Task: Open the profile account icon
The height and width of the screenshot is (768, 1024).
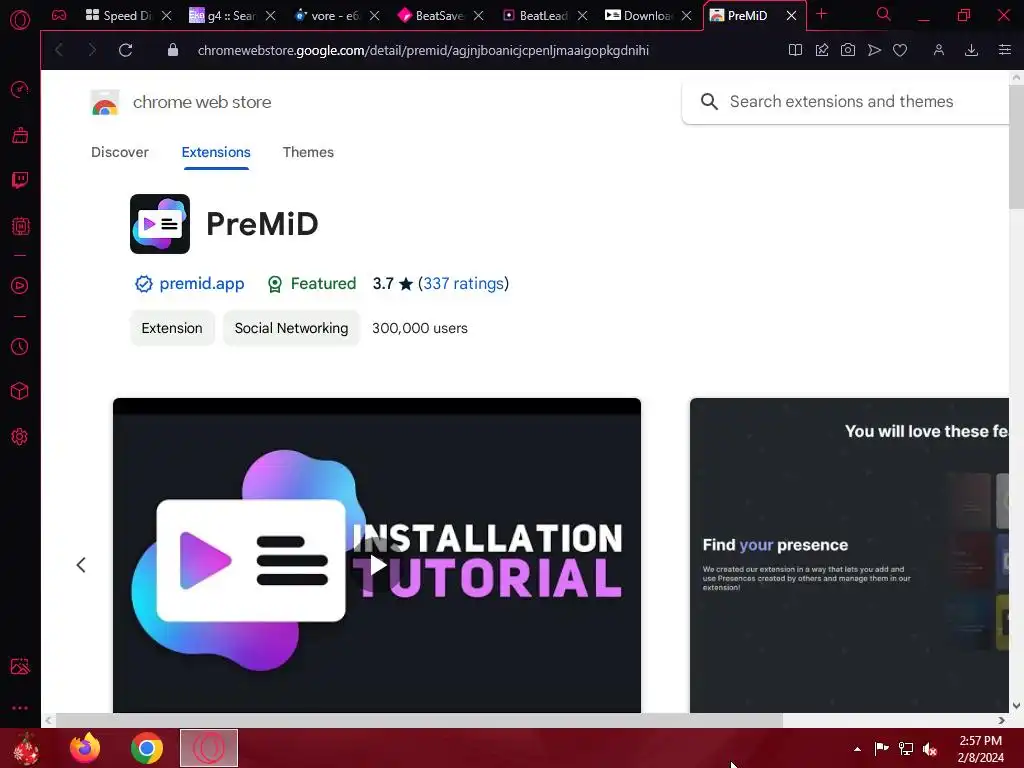Action: click(938, 50)
